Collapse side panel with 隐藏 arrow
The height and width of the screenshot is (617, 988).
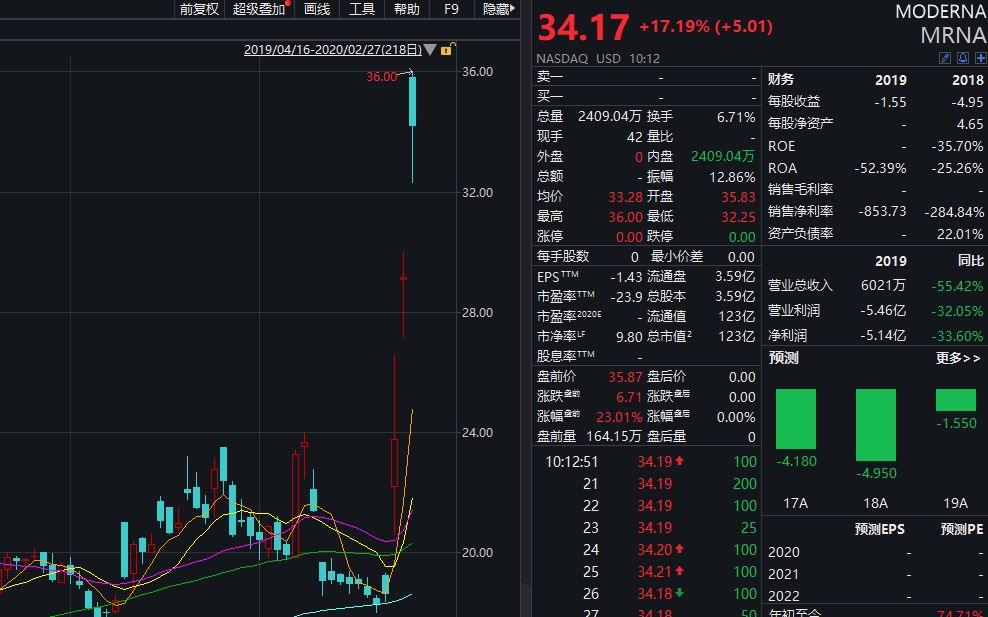click(x=498, y=9)
